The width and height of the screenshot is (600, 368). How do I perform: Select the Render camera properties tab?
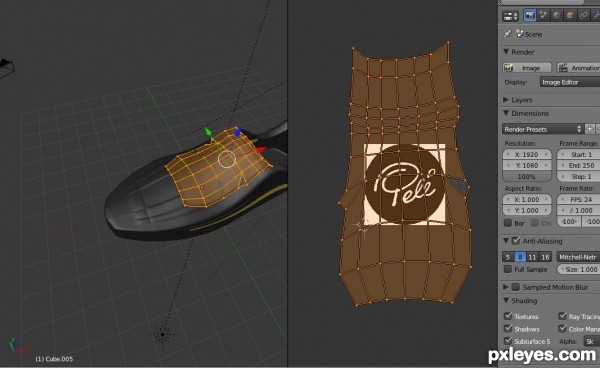click(x=530, y=15)
